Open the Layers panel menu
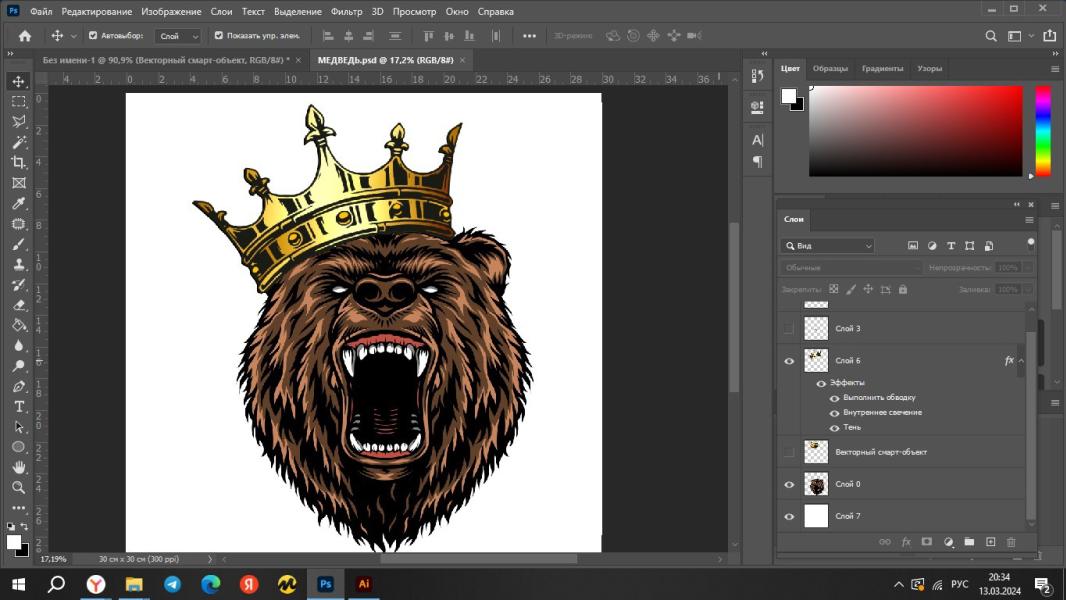Image resolution: width=1066 pixels, height=600 pixels. click(x=1029, y=219)
